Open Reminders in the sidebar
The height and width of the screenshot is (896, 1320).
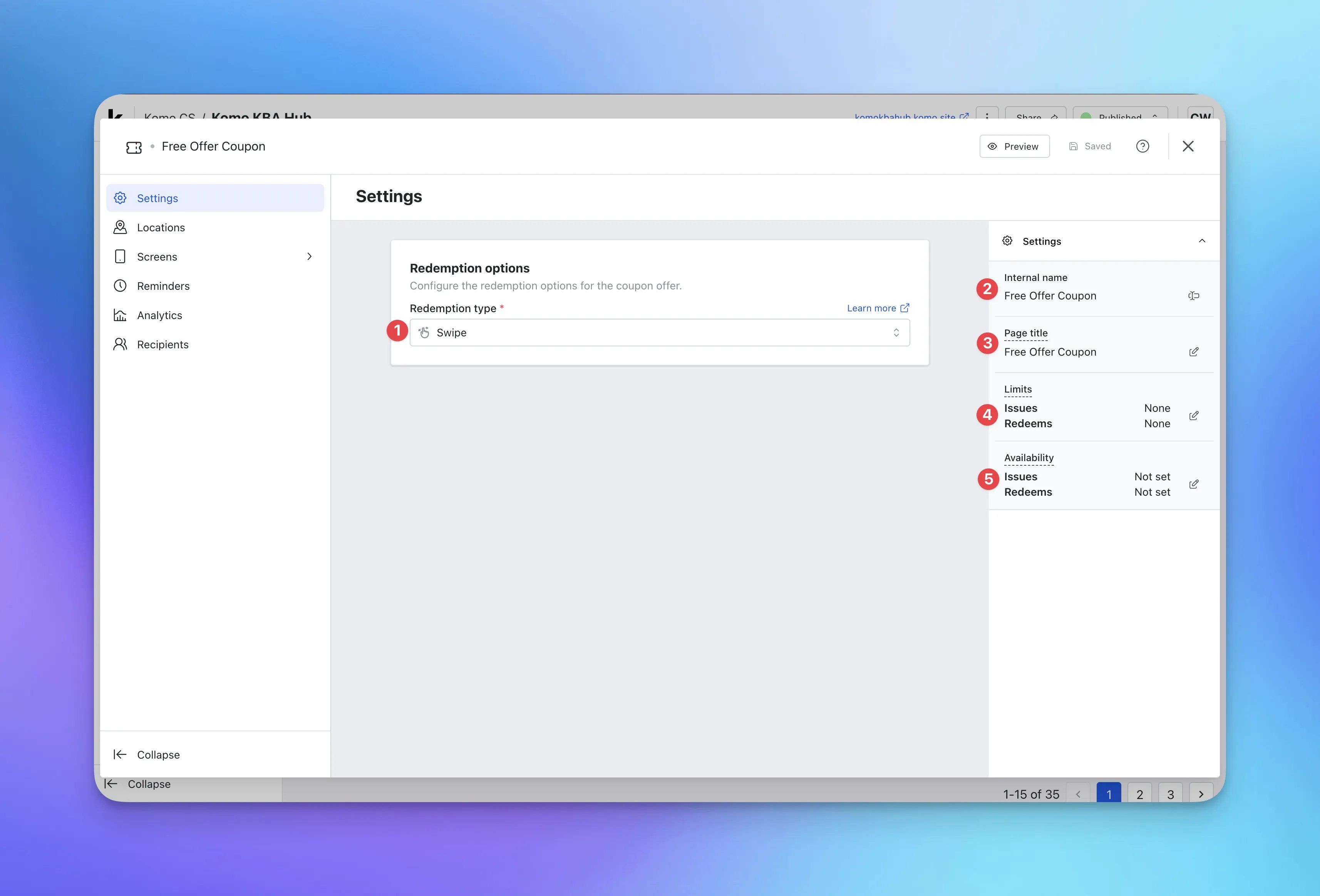tap(215, 286)
